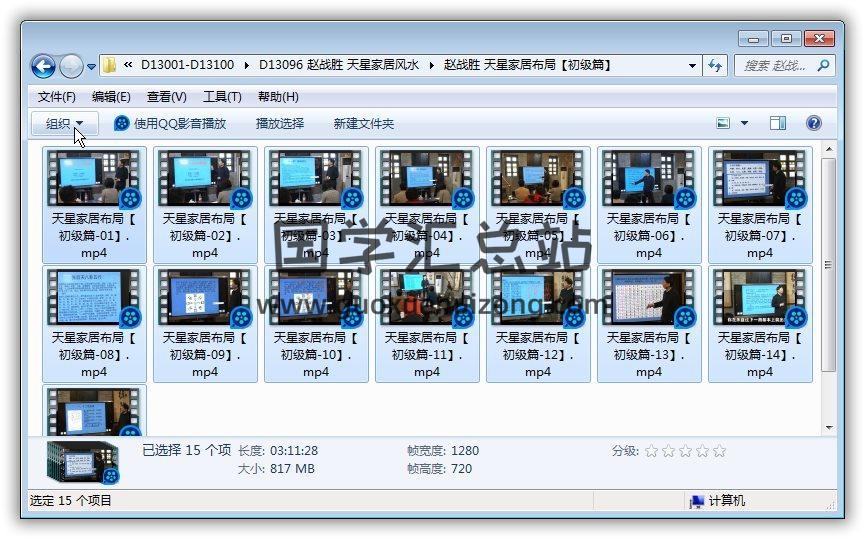Viewport: 865px width, 539px height.
Task: Select video 初级篇-04 thumbnail
Action: coord(427,179)
